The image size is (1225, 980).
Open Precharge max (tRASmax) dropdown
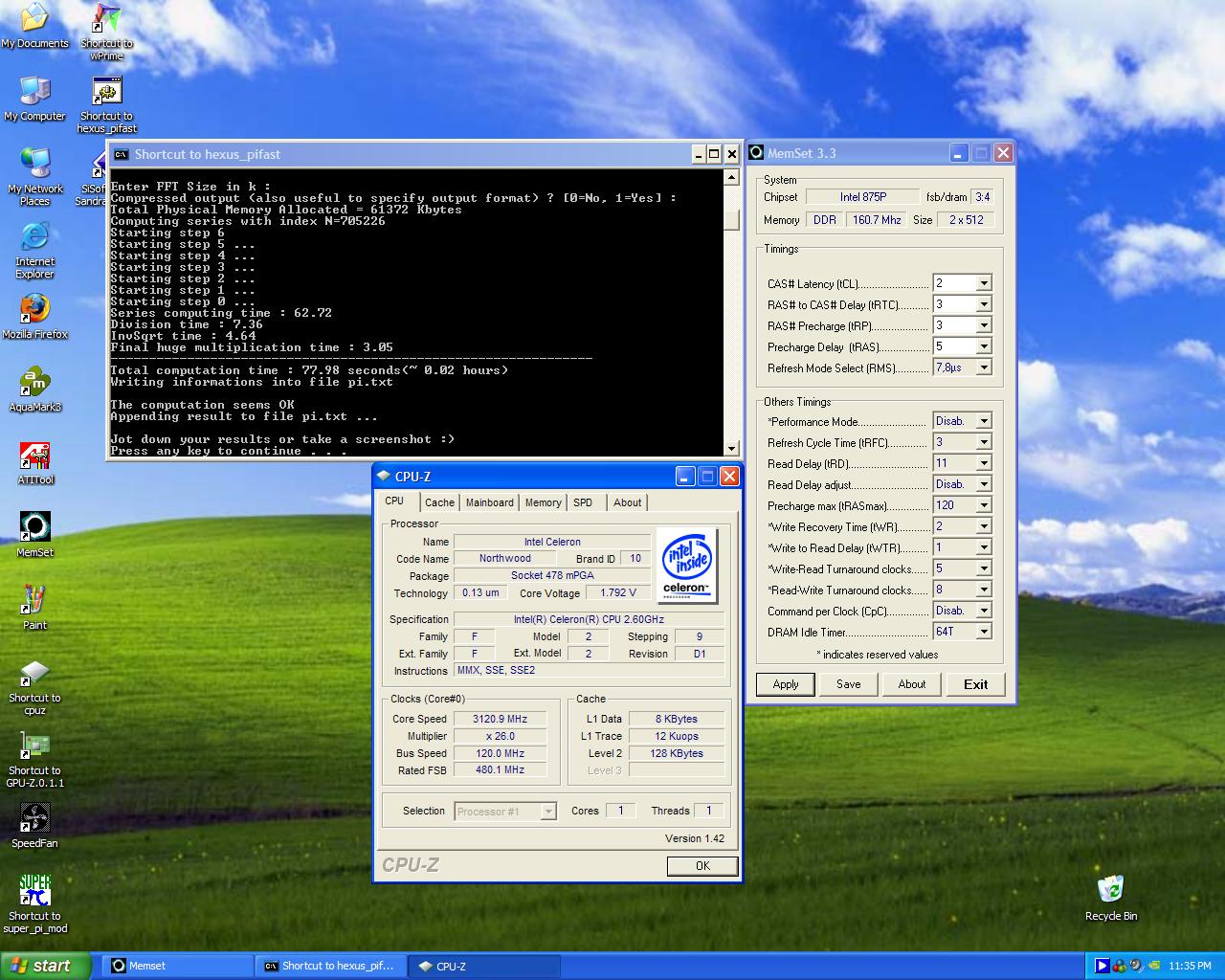[983, 505]
